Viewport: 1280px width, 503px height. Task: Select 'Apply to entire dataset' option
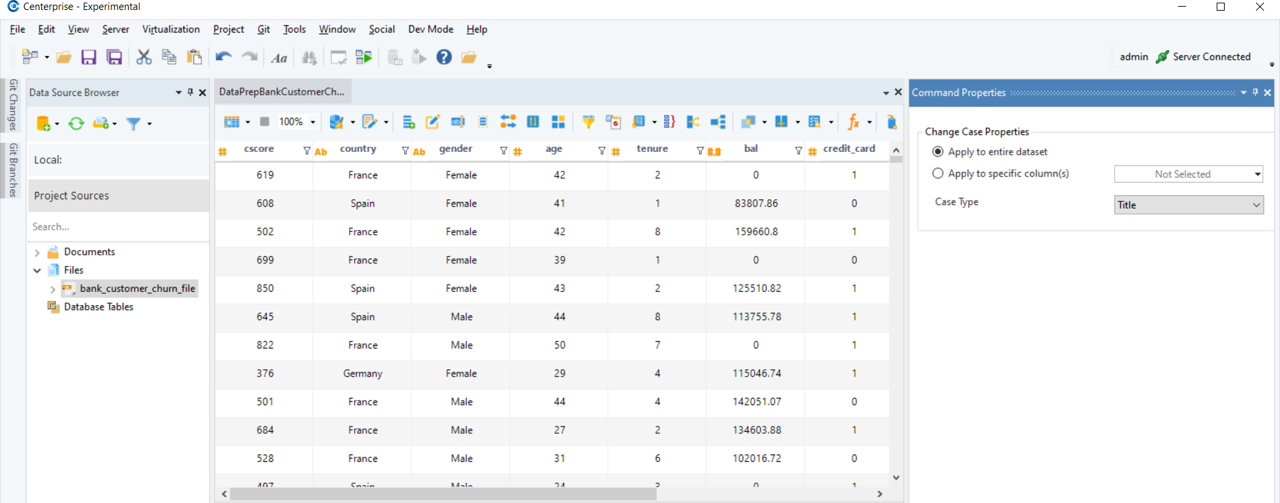[938, 152]
